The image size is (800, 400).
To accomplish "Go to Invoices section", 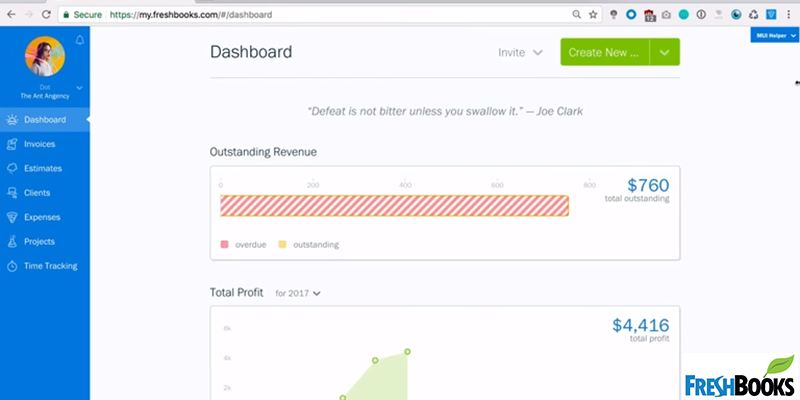I will [45, 144].
